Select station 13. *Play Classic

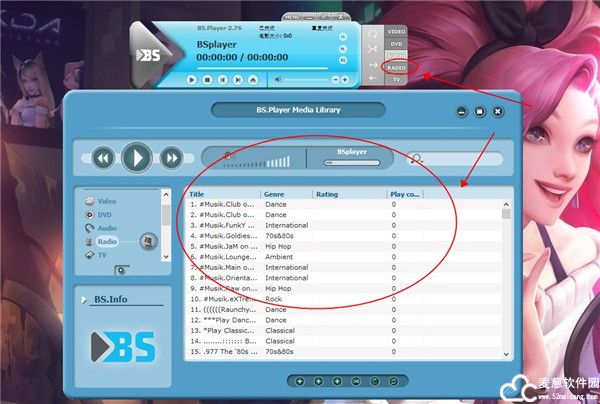point(344,331)
